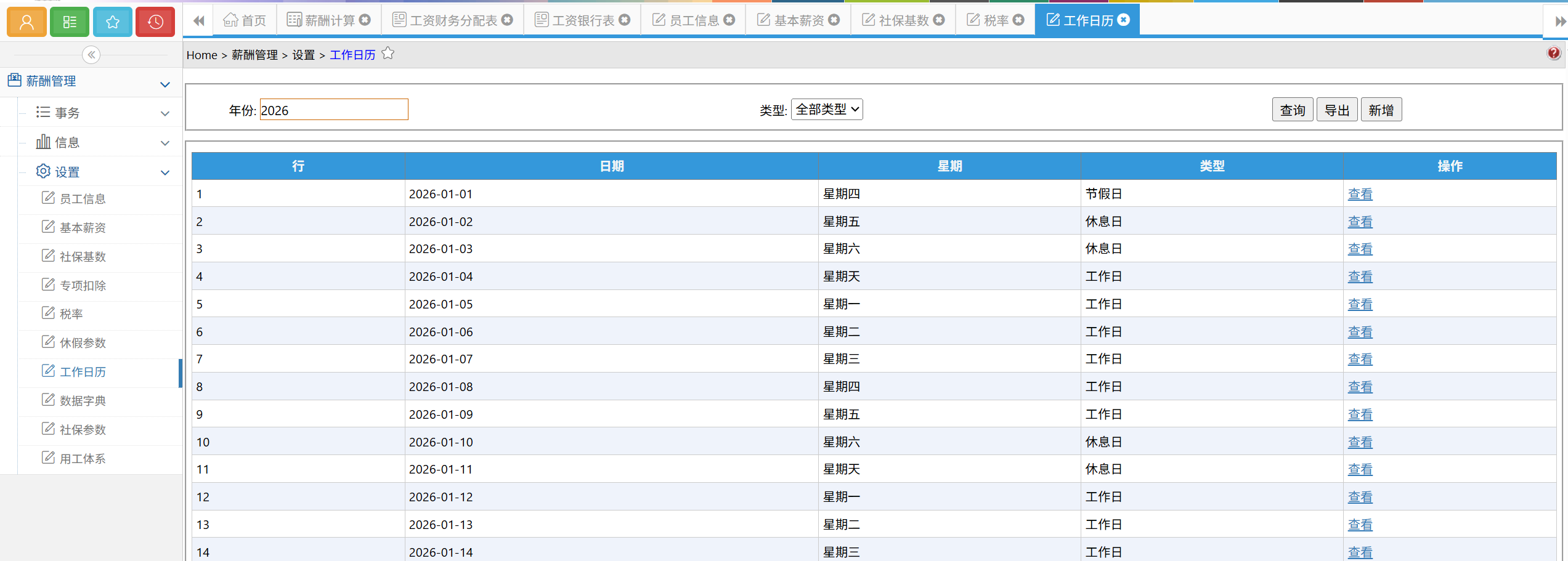Close the active 工作日历 tab

click(x=1124, y=20)
